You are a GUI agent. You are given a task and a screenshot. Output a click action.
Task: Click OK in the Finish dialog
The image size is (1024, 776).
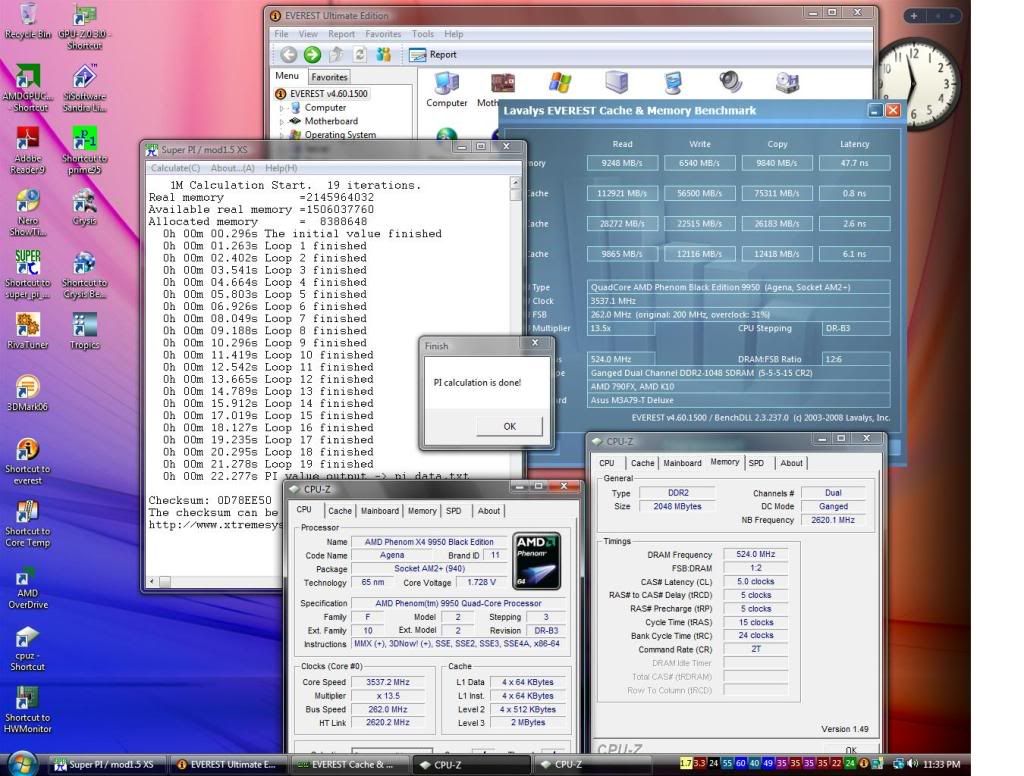(509, 427)
